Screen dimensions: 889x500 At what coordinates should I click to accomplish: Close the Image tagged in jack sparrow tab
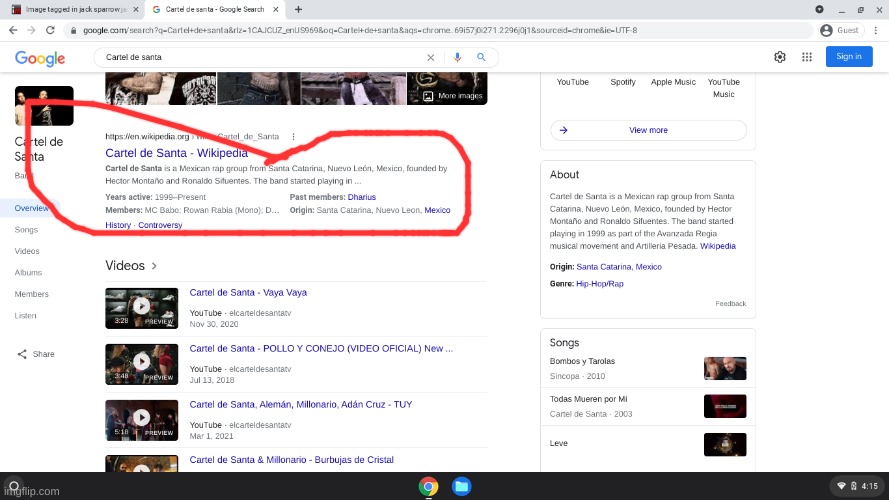[x=136, y=9]
